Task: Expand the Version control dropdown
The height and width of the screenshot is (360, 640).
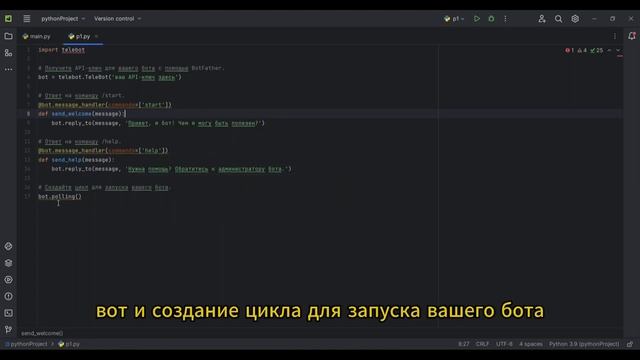Action: [x=118, y=19]
